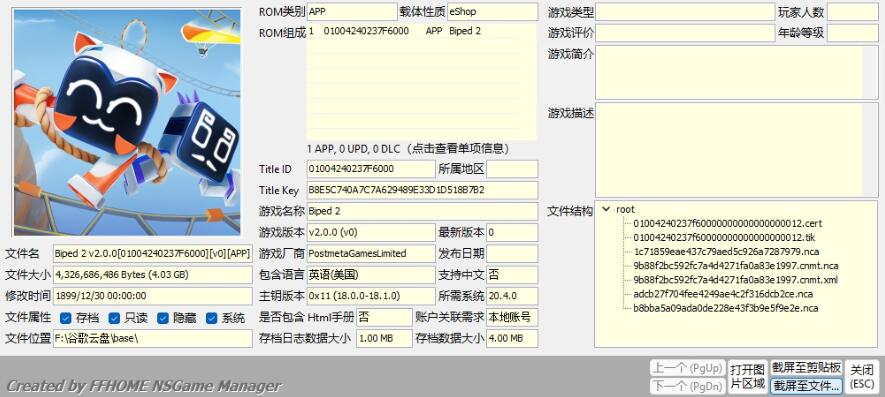Toggle the 只读 read-only checkbox
The width and height of the screenshot is (885, 397).
(114, 318)
